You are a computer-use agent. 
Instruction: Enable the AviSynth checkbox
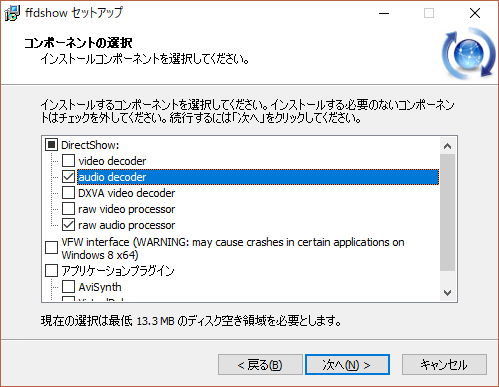(68, 286)
